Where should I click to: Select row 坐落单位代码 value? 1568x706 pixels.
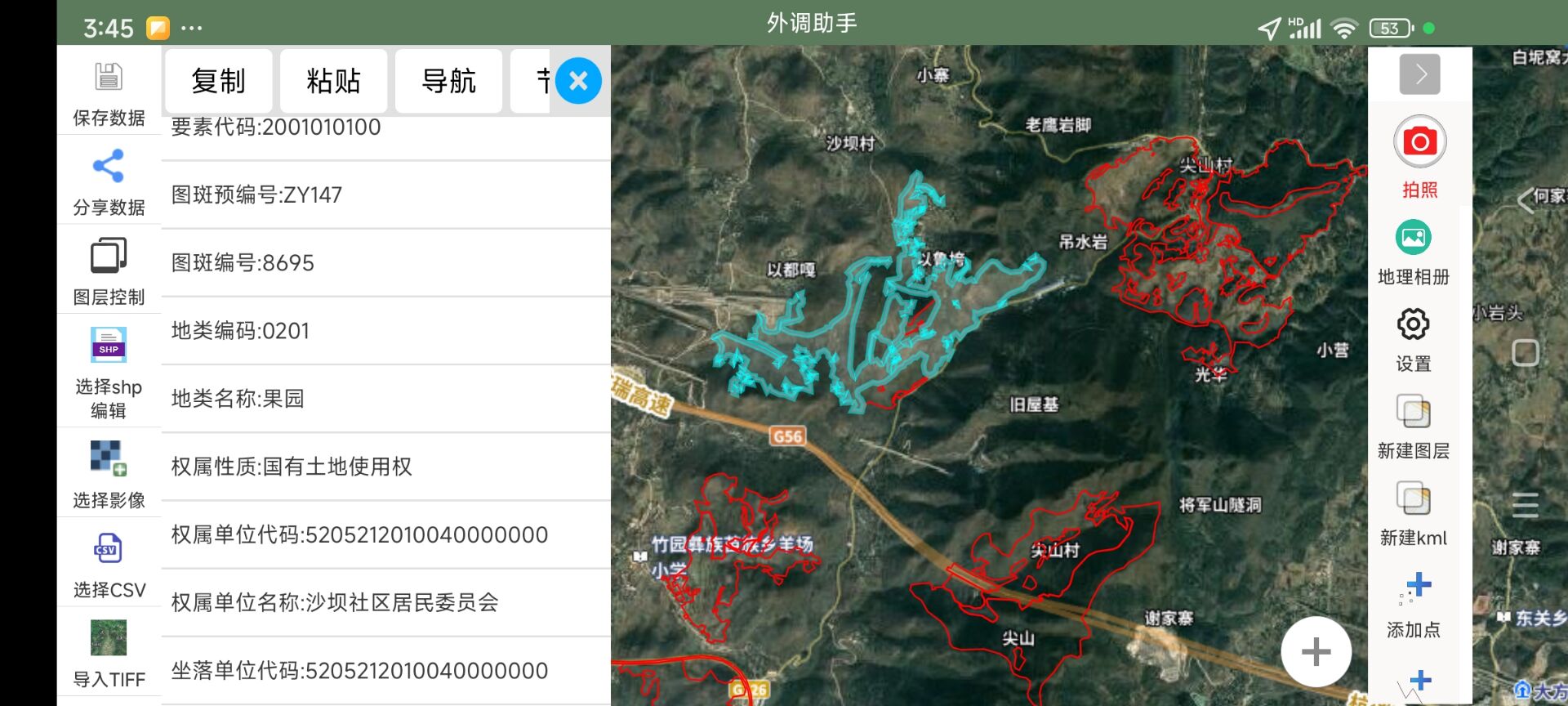[386, 670]
